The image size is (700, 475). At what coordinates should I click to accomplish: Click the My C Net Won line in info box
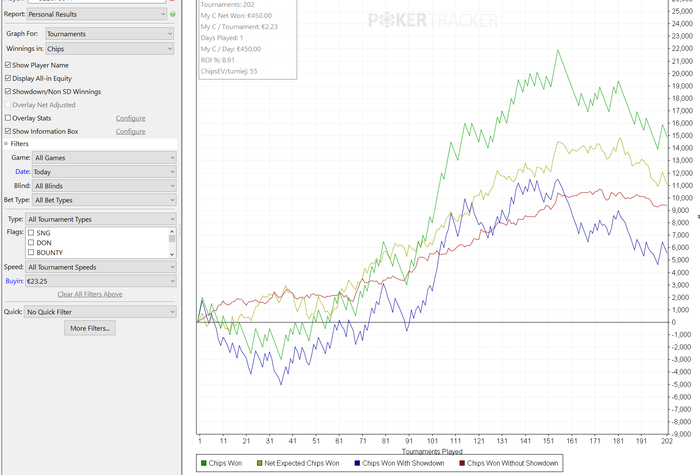pyautogui.click(x=236, y=16)
